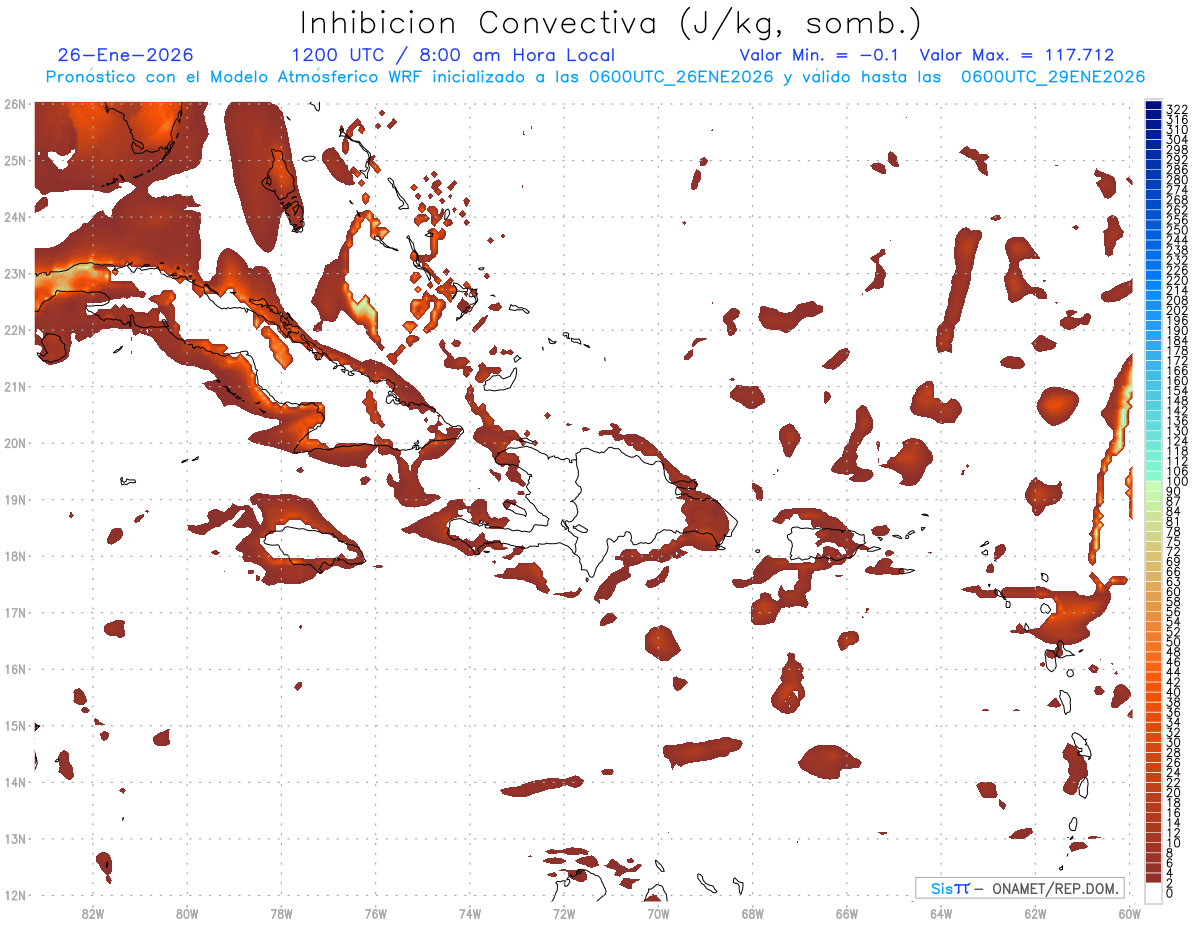Click the 82W longitude axis label
This screenshot has width=1200, height=927.
coord(93,913)
